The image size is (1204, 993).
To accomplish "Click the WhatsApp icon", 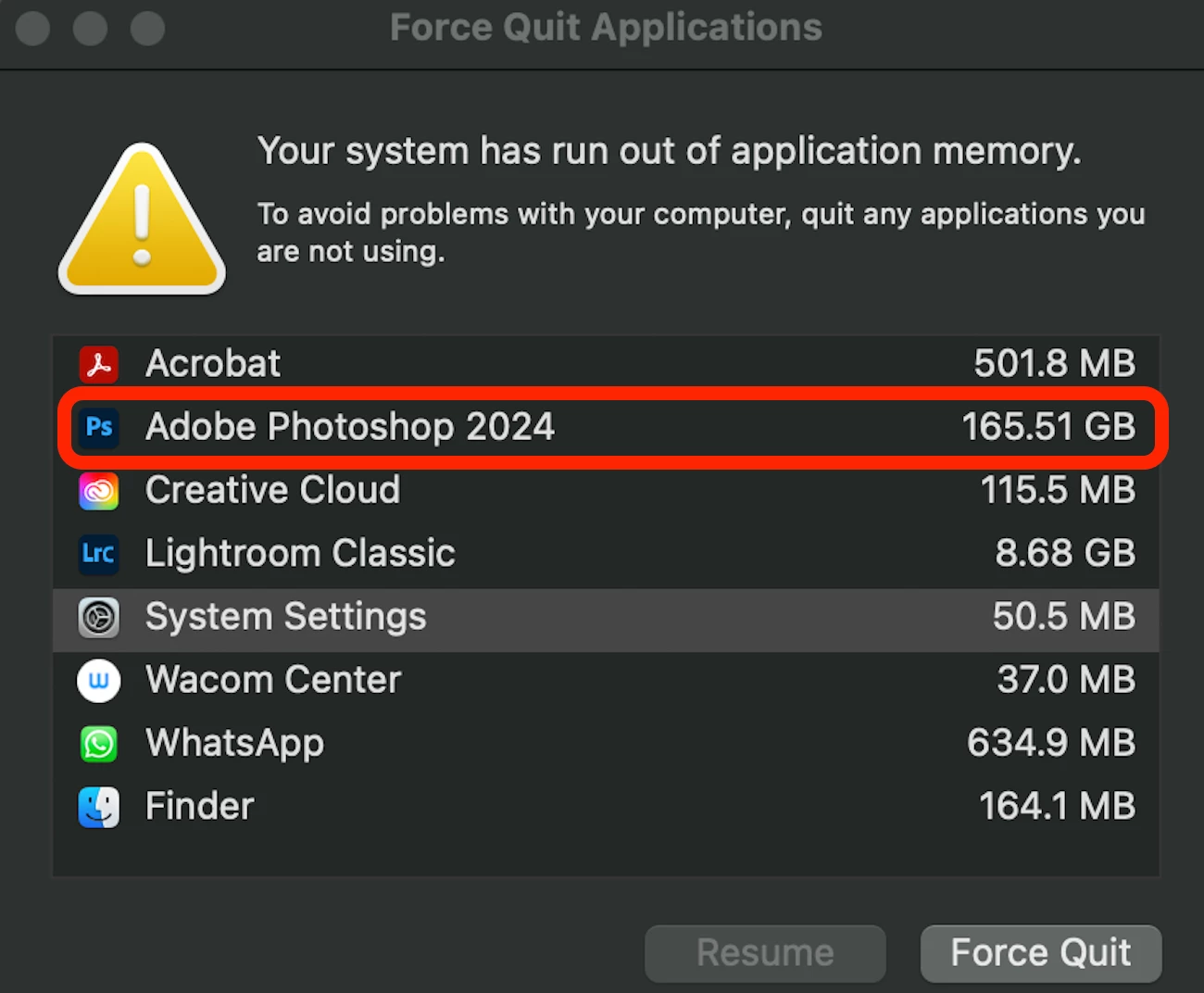I will pyautogui.click(x=98, y=744).
